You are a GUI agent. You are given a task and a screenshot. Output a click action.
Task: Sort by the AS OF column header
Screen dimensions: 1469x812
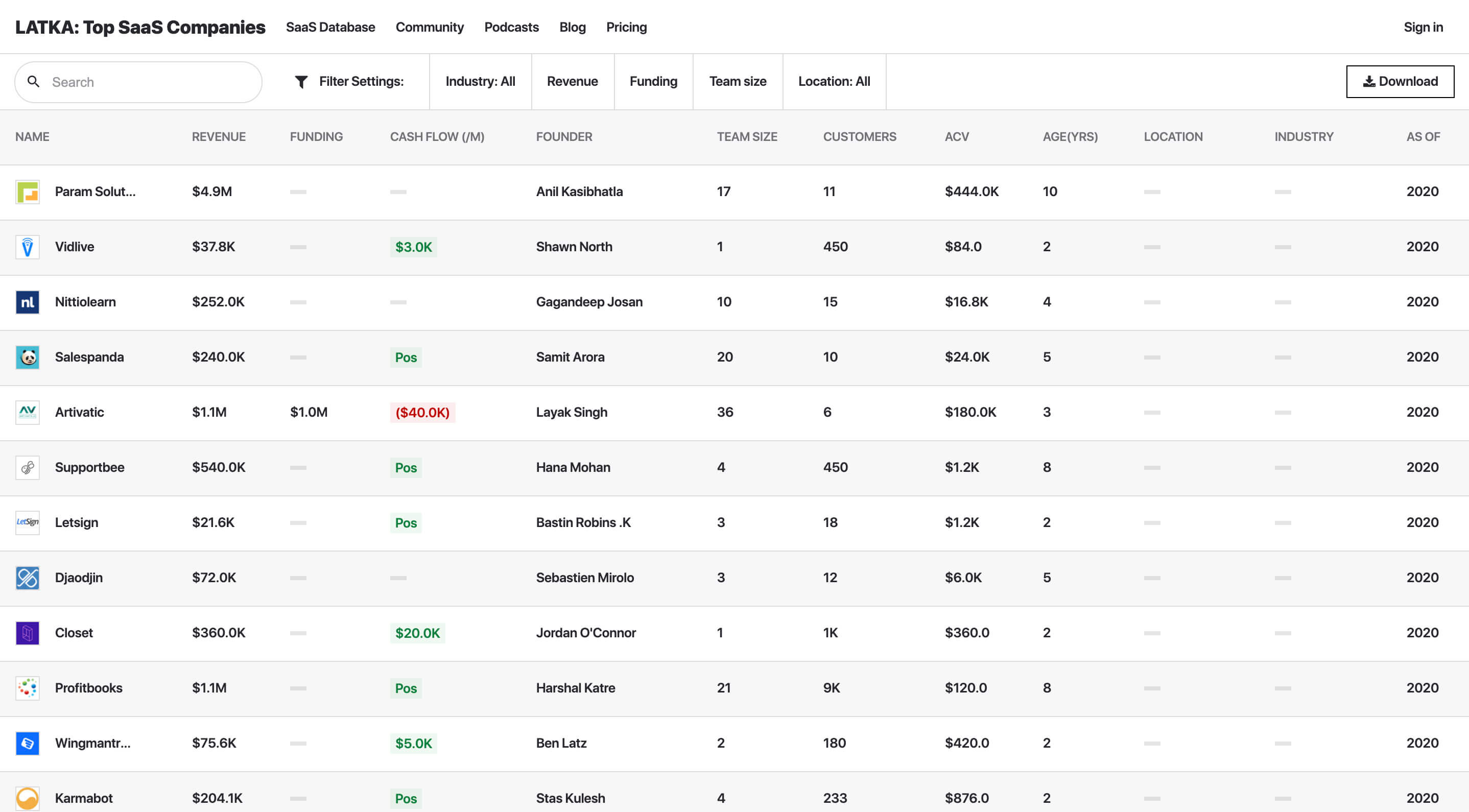[x=1424, y=137]
